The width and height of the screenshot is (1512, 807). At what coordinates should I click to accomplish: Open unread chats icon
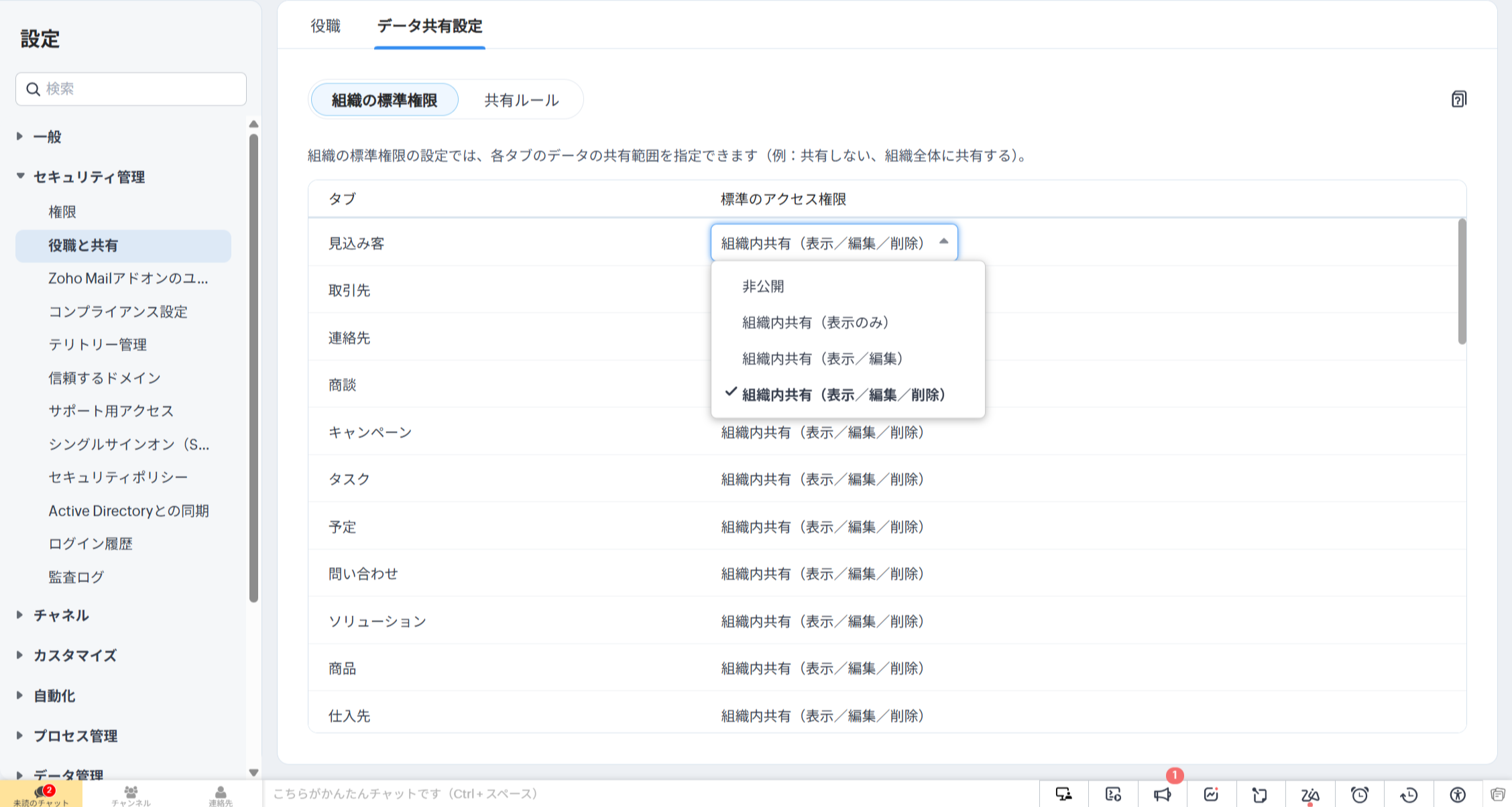coord(42,794)
